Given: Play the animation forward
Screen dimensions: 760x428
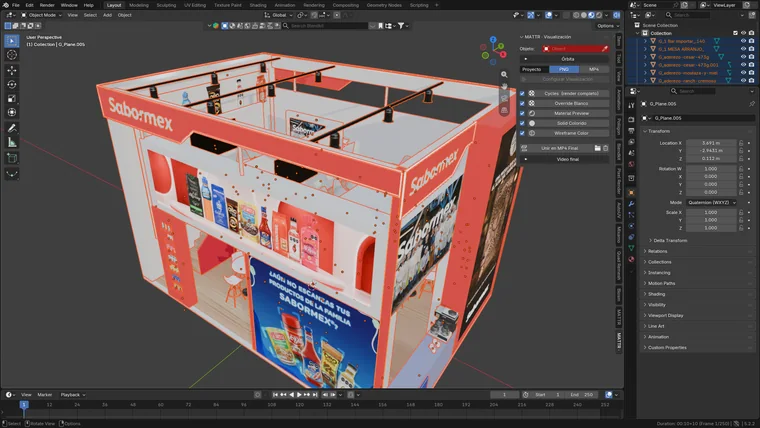Looking at the screenshot, I should click(299, 395).
